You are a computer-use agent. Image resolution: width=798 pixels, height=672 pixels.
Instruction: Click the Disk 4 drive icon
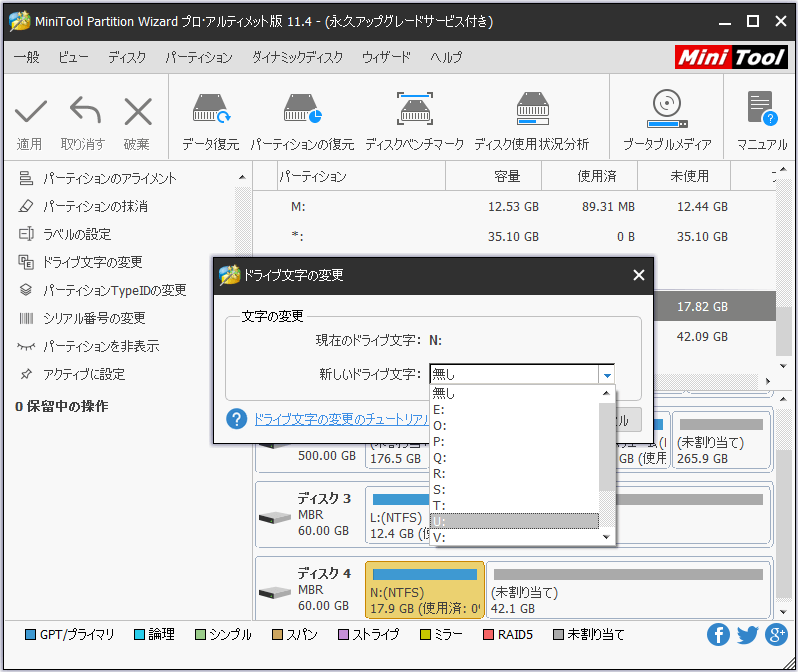(275, 593)
